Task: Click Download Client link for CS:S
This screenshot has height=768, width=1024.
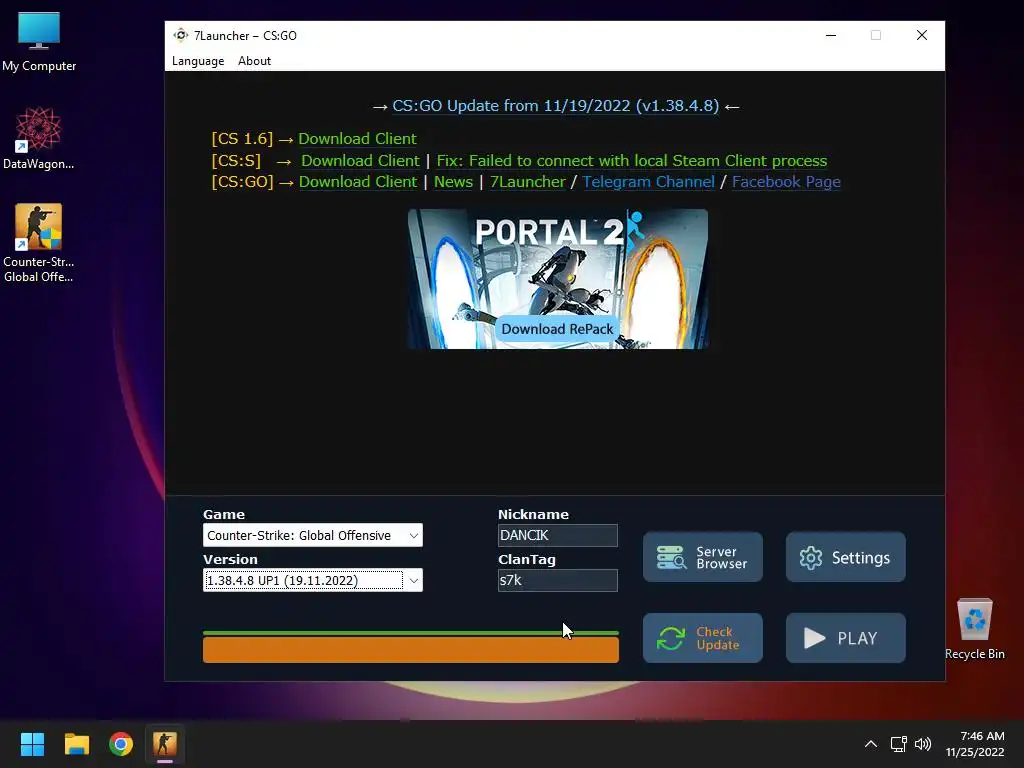Action: click(360, 161)
